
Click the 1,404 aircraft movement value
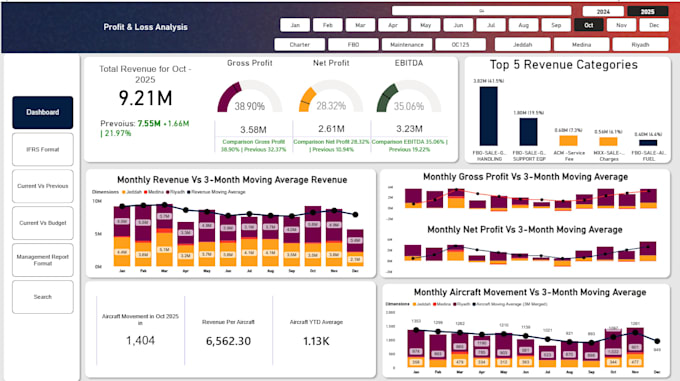click(140, 341)
